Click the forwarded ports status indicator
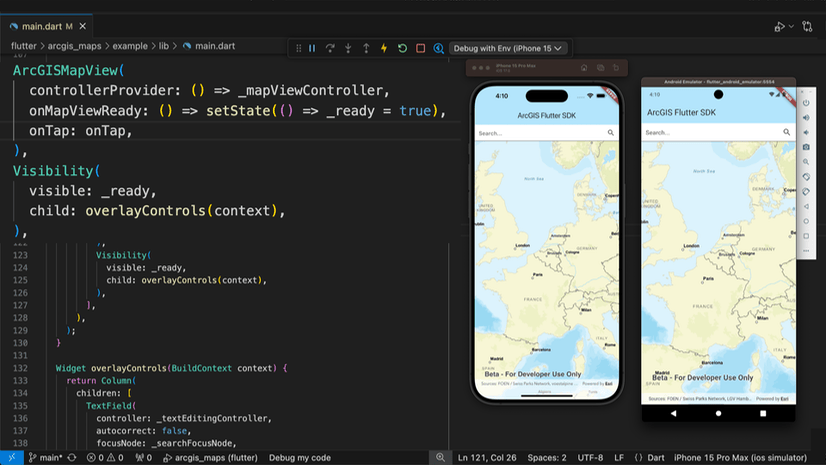Image resolution: width=826 pixels, height=465 pixels. tap(143, 458)
